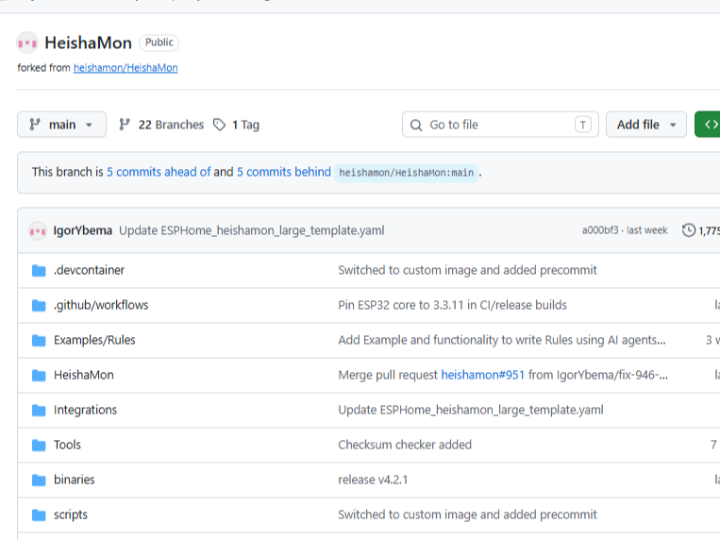Open the Tools folder
The width and height of the screenshot is (720, 540).
pos(67,444)
